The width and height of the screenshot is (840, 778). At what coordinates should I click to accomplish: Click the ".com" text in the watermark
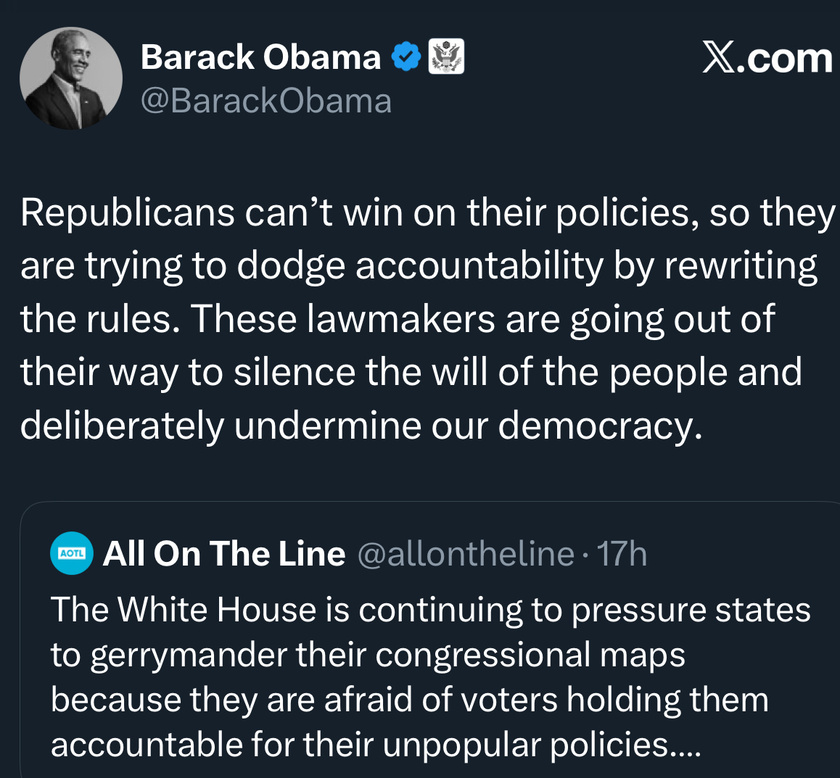[785, 58]
